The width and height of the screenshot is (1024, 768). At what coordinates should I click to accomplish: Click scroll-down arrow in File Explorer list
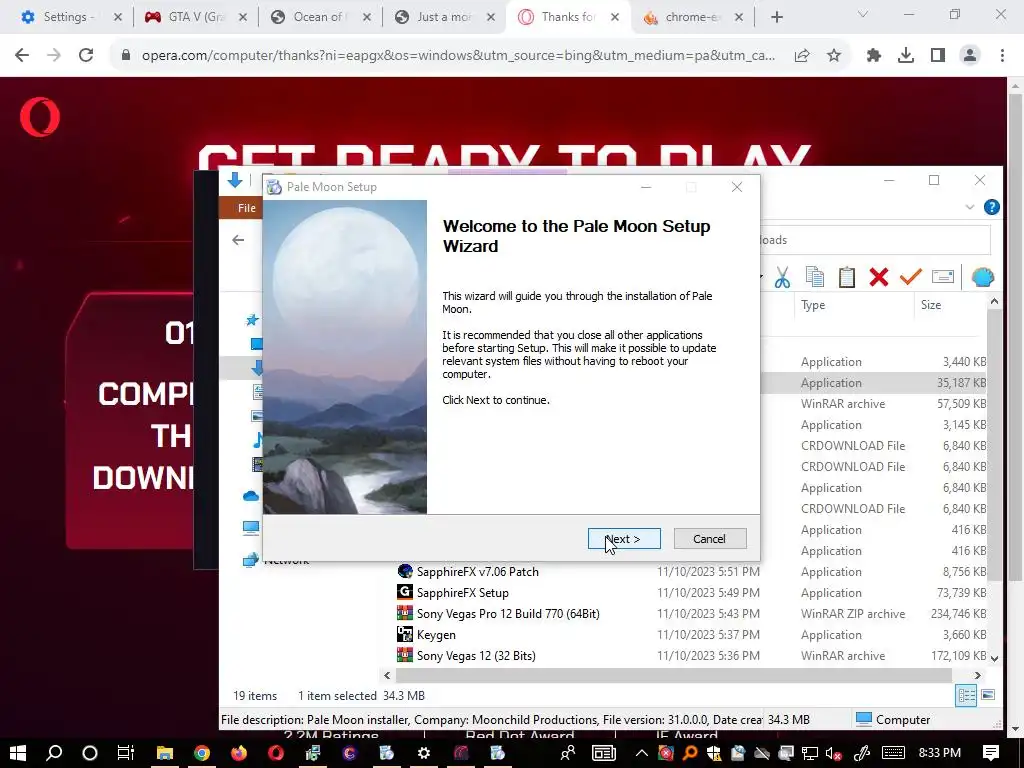(x=994, y=658)
